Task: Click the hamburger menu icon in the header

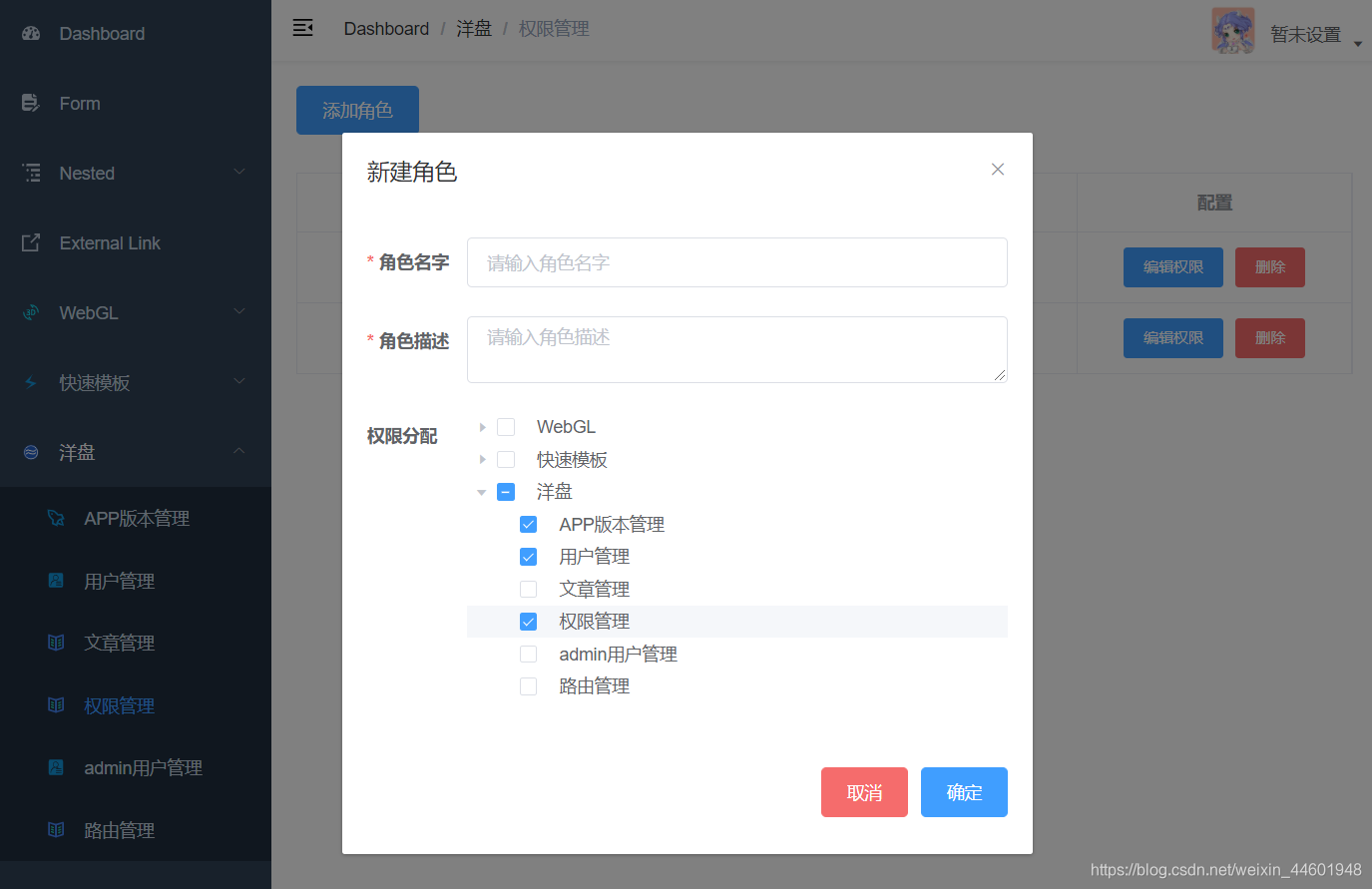Action: point(303,28)
